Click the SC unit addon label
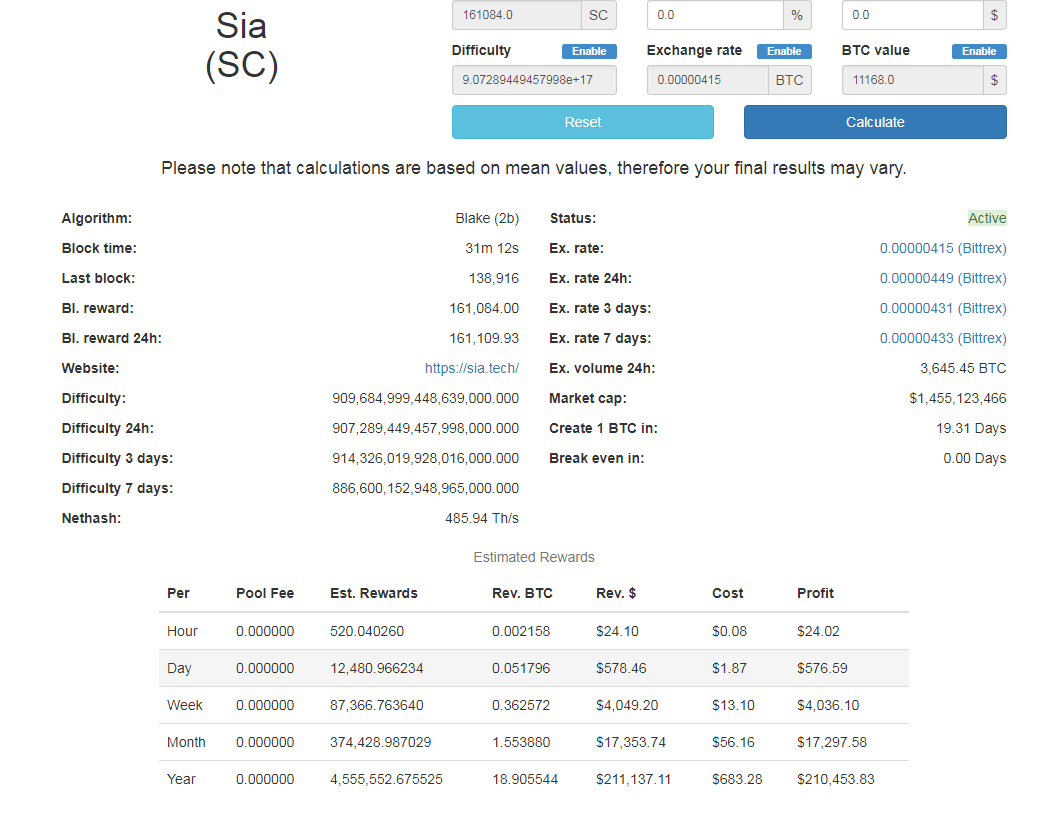Screen dimensions: 1050x814 click(x=598, y=15)
